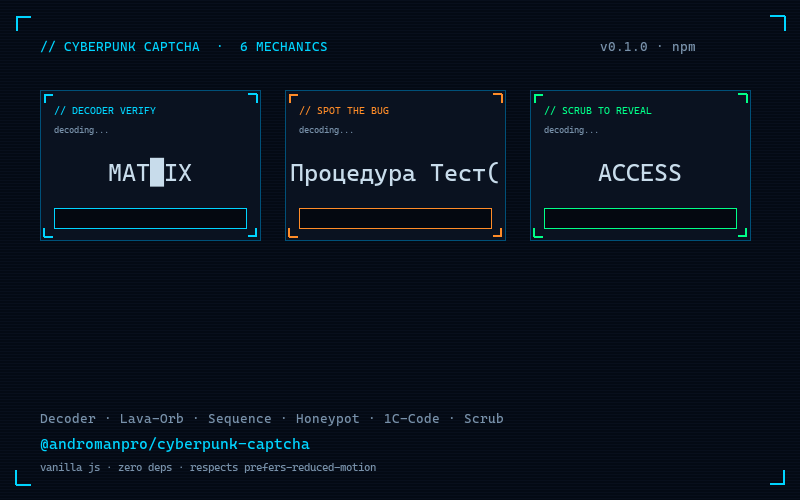
Task: Select Lava-Orb in the mechanics list
Action: 152,418
